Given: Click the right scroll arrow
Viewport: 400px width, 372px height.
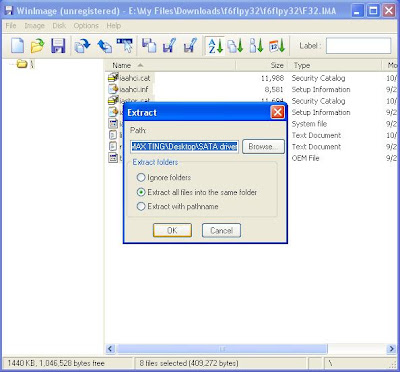Looking at the screenshot, I should 391,349.
